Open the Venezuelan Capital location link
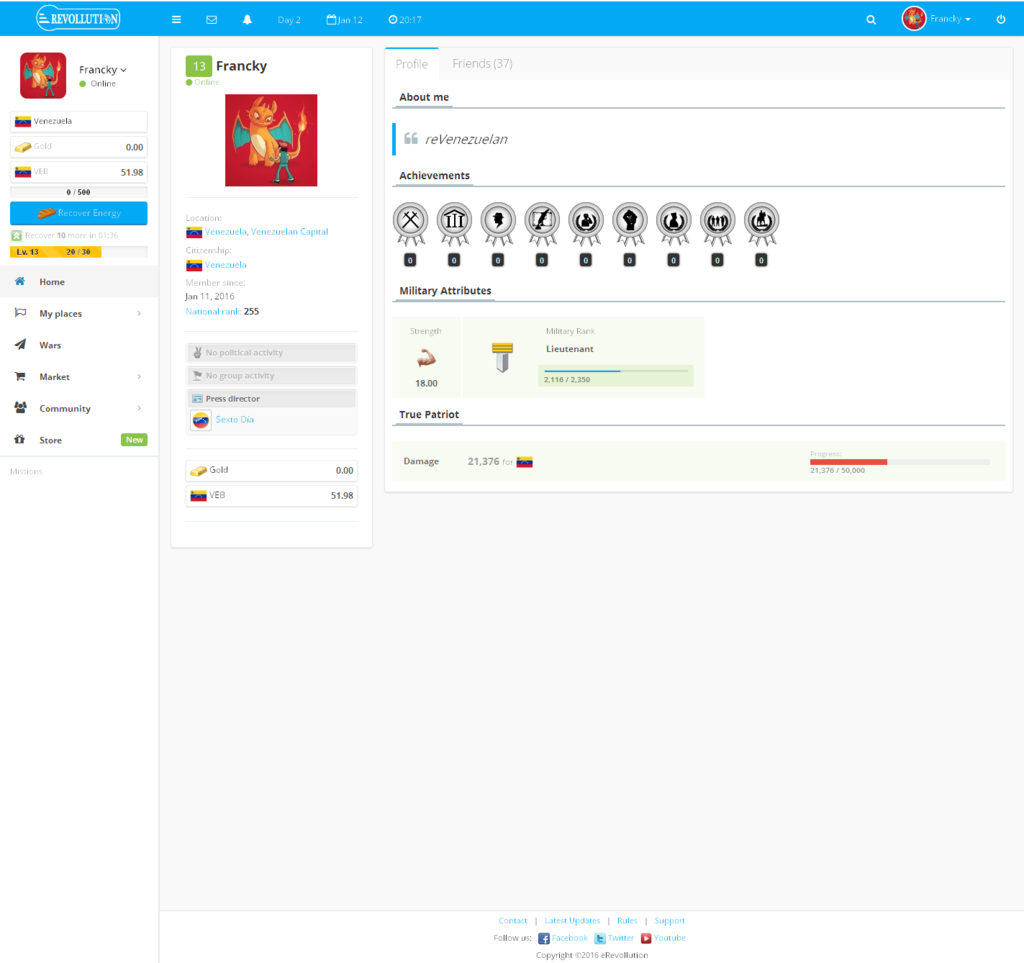1024x963 pixels. [x=289, y=232]
